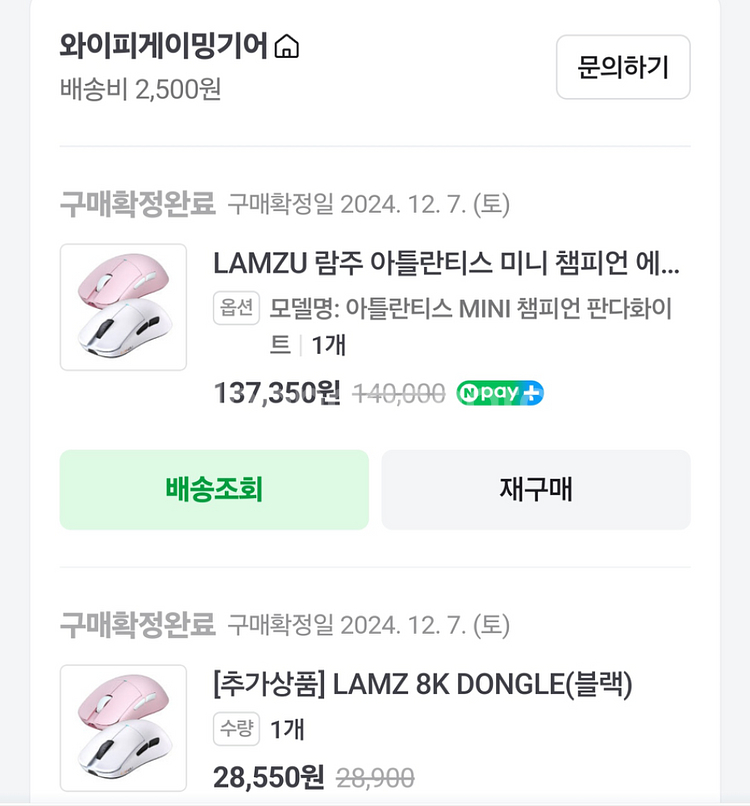Click the first LAMZU mouse product thumbnail
Screen dimensions: 750x806
[x=123, y=307]
